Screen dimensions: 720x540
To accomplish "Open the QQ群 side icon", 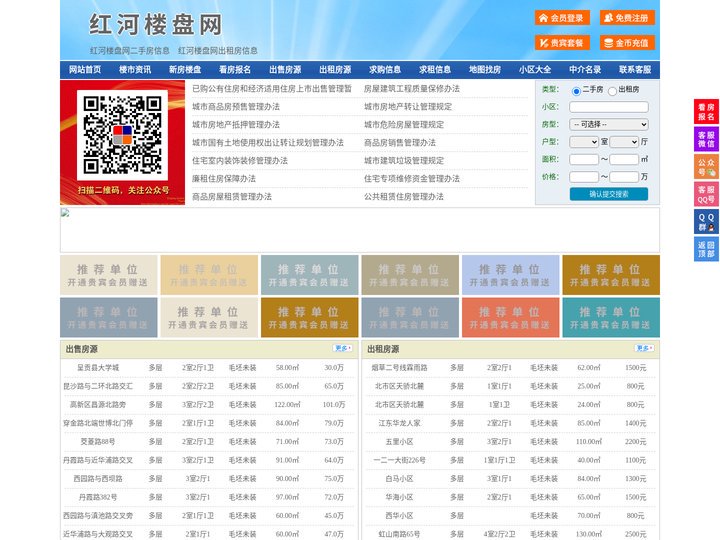I will tap(706, 222).
